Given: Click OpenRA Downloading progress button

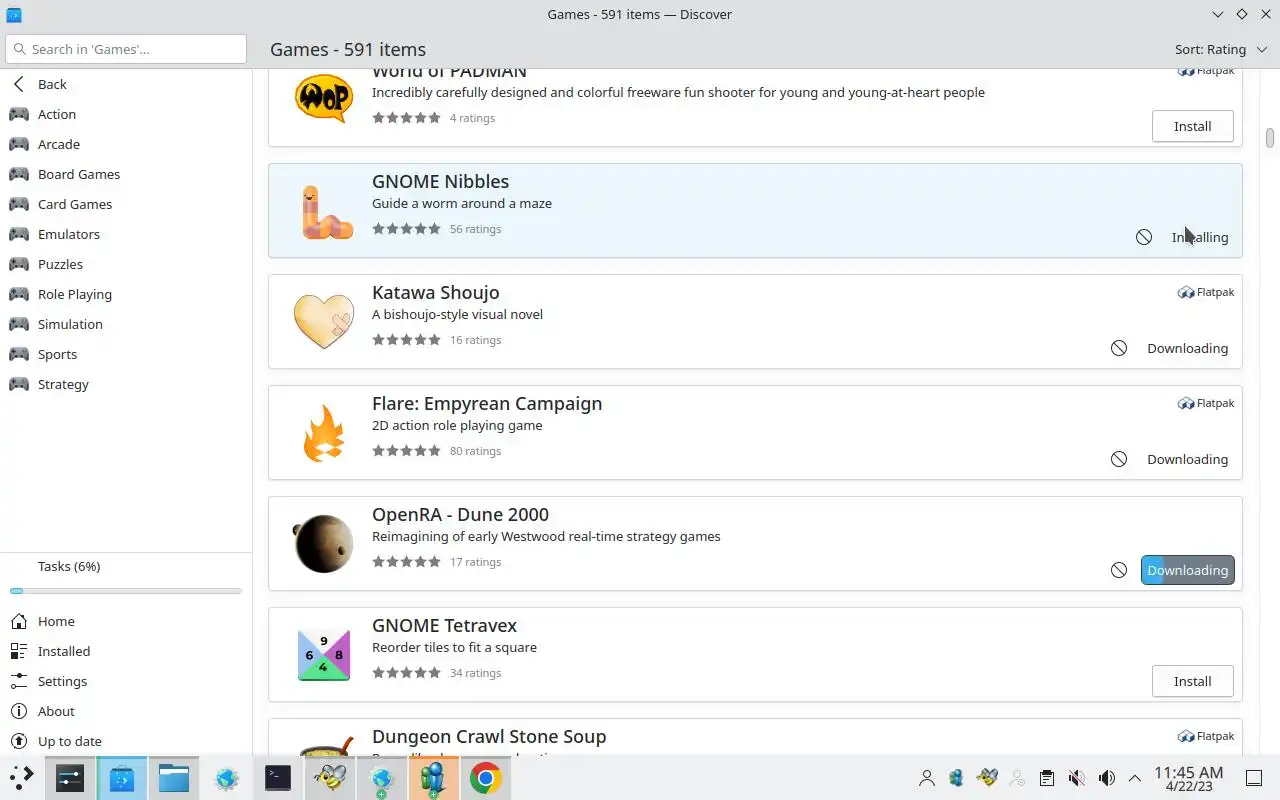Looking at the screenshot, I should [x=1188, y=570].
